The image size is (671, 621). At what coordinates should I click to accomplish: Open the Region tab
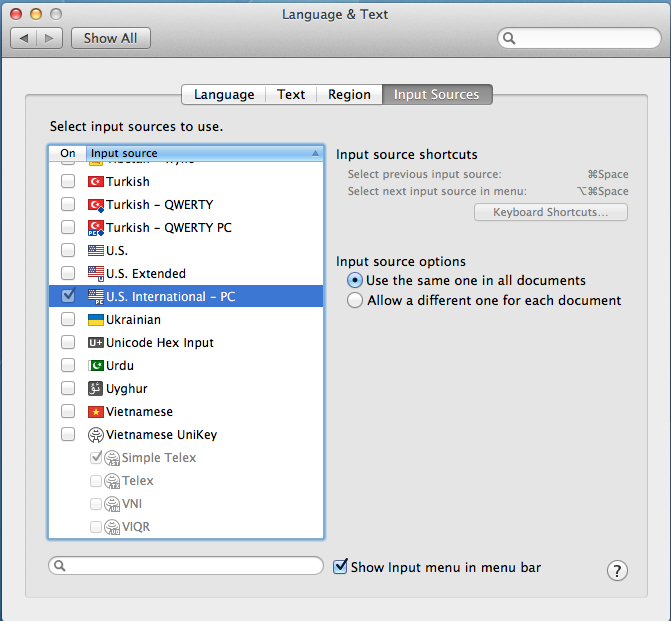pos(349,95)
